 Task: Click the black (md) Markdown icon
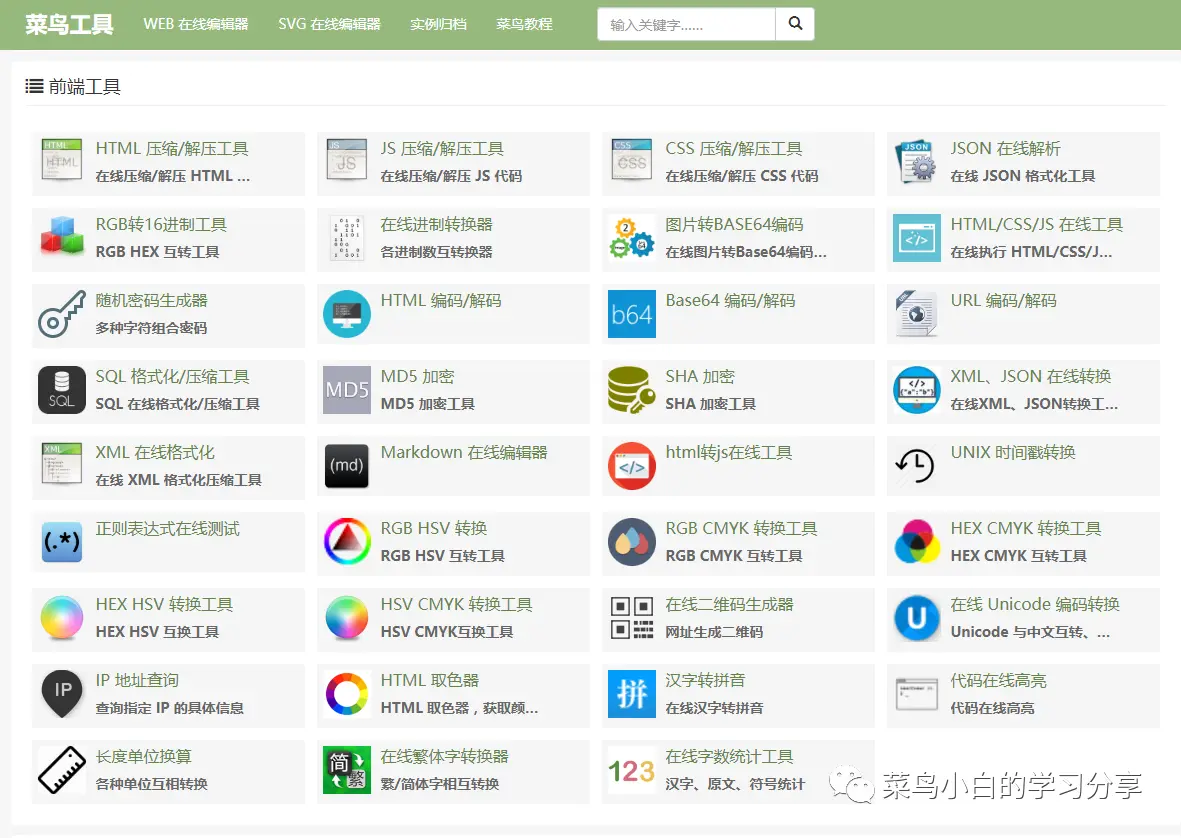(346, 466)
